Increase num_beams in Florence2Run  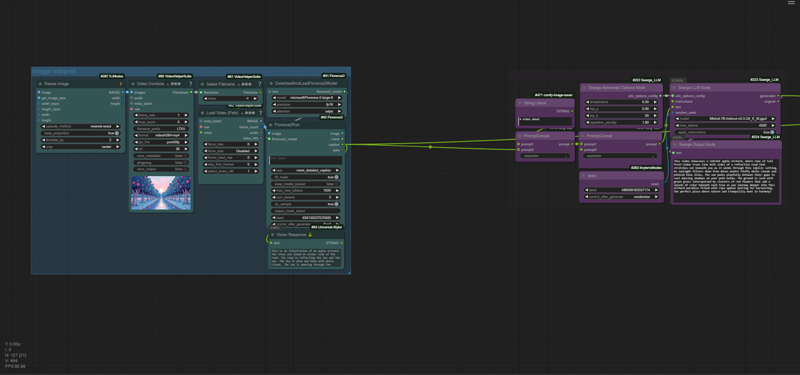pos(338,197)
